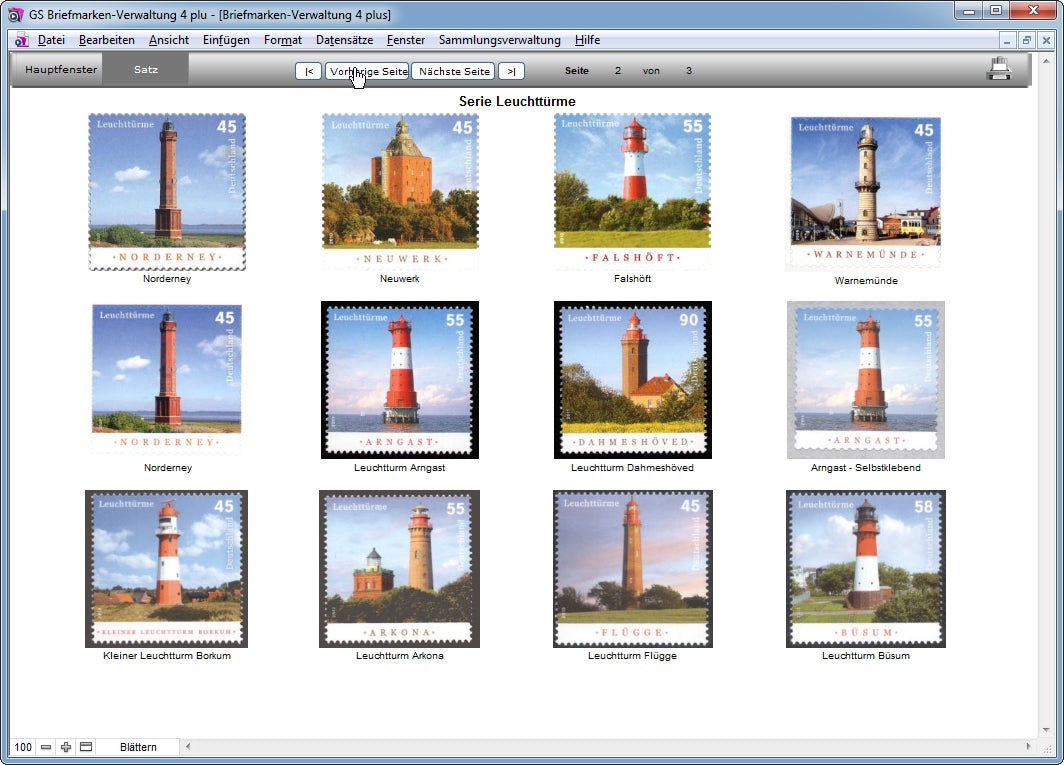The height and width of the screenshot is (765, 1064).
Task: Select the Warnemünde lighthouse stamp
Action: [x=865, y=193]
